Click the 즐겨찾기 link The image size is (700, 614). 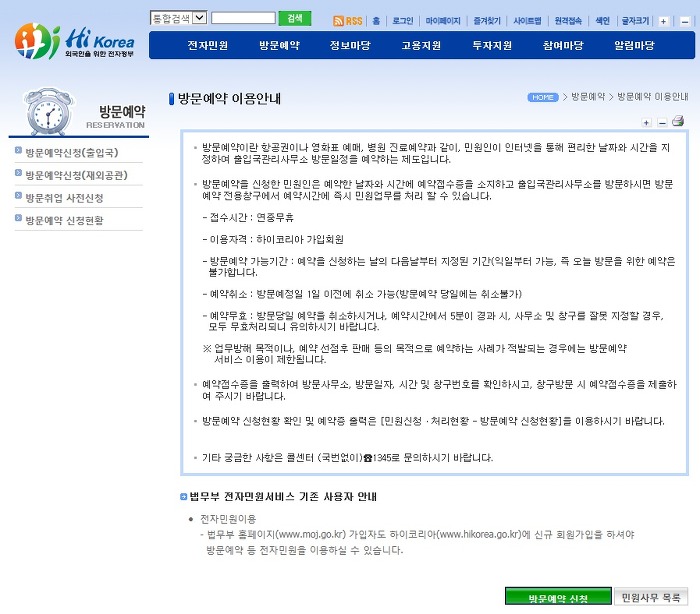(487, 21)
